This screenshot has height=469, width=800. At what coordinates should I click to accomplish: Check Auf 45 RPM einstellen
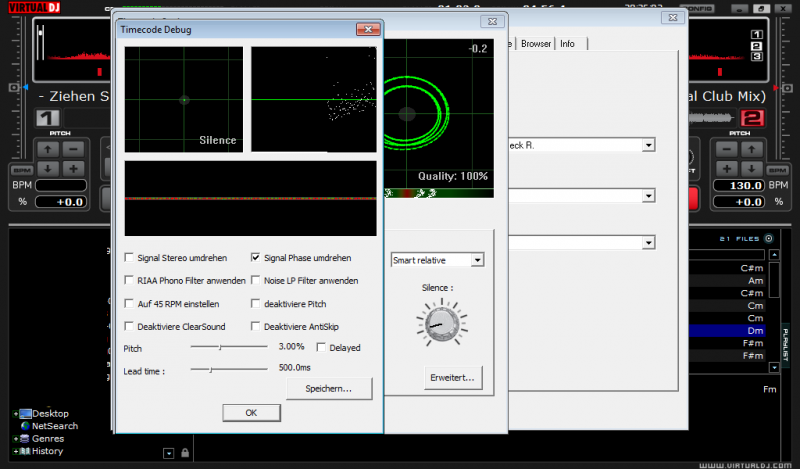coord(129,304)
